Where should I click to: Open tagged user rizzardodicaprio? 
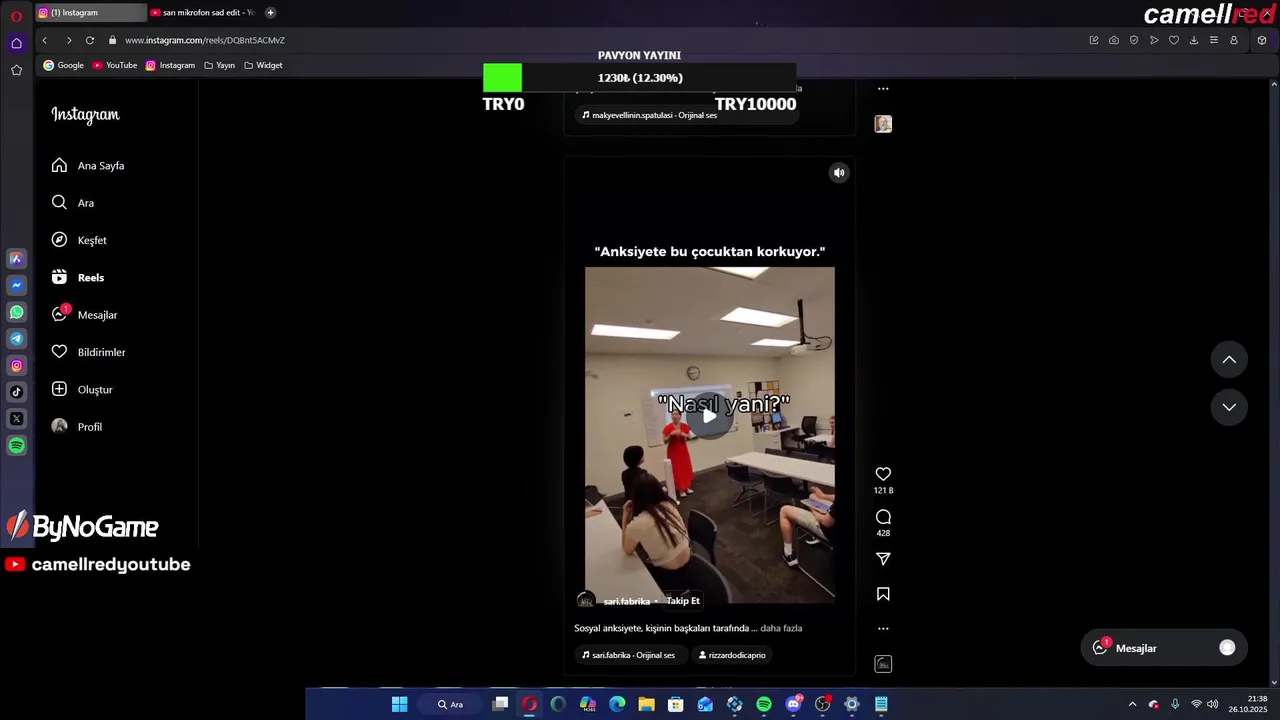tap(731, 655)
